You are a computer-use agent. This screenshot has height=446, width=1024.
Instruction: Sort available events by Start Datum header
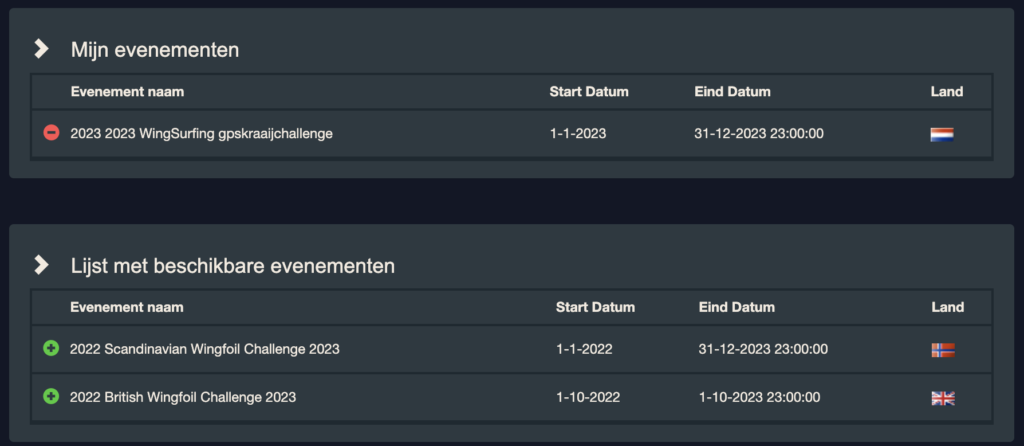596,307
